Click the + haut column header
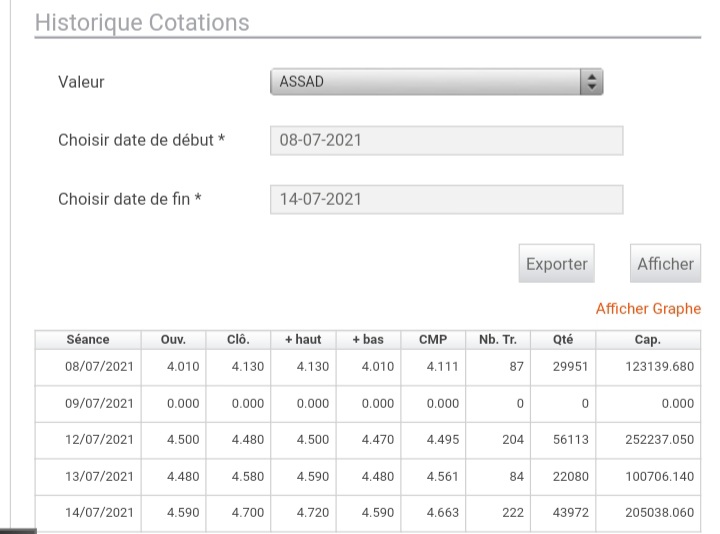720x534 pixels. tap(303, 340)
